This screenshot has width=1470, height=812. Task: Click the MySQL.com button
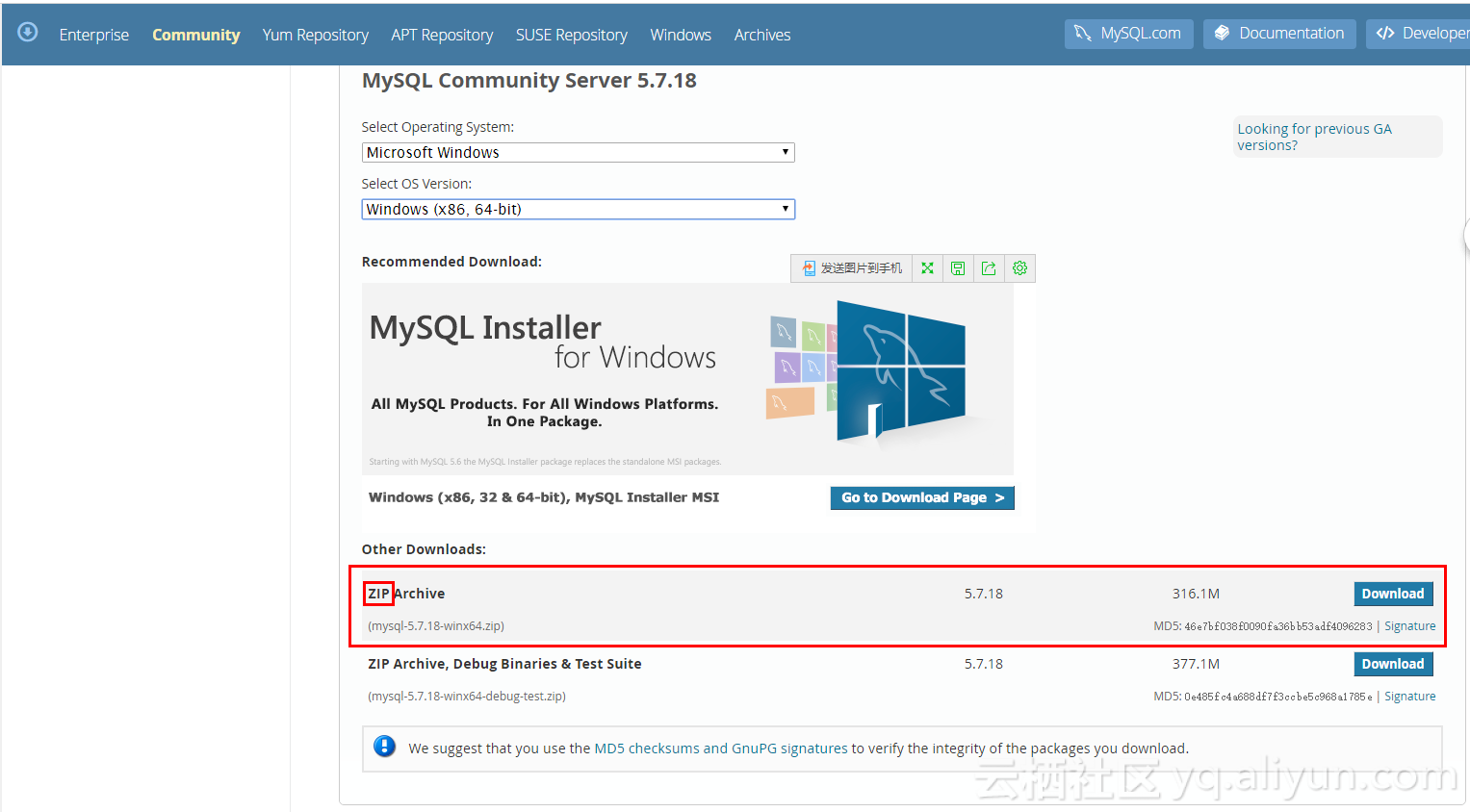click(x=1128, y=34)
